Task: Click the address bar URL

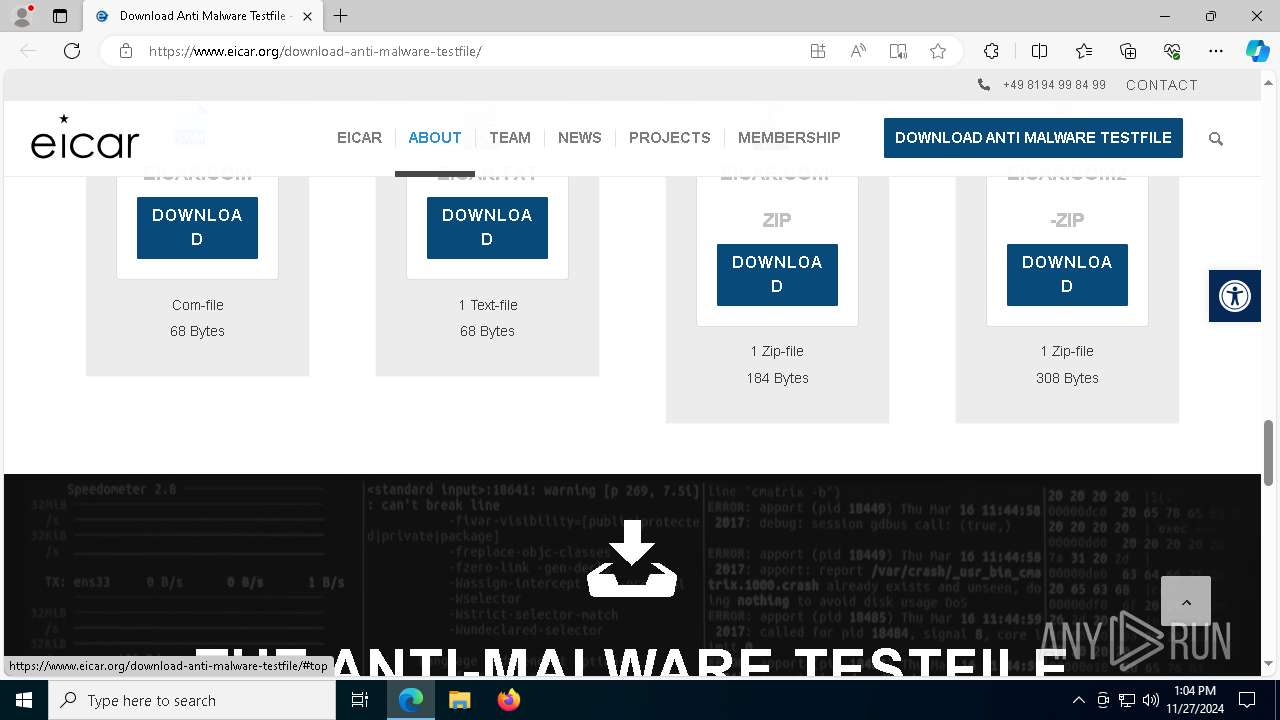Action: 315,51
